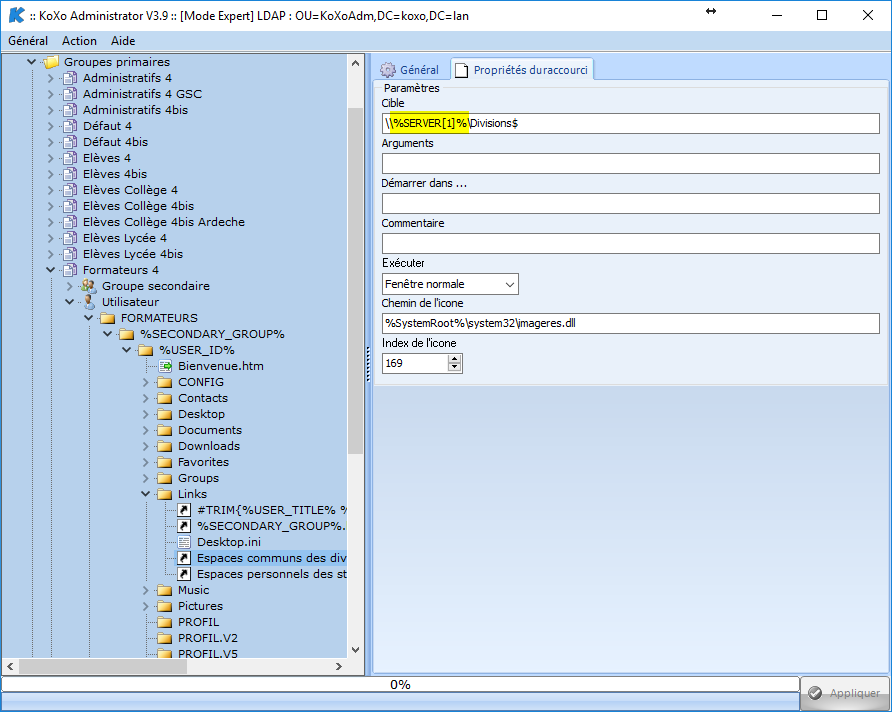Click the PROFIL.V2 folder icon
The height and width of the screenshot is (712, 892).
[x=164, y=638]
